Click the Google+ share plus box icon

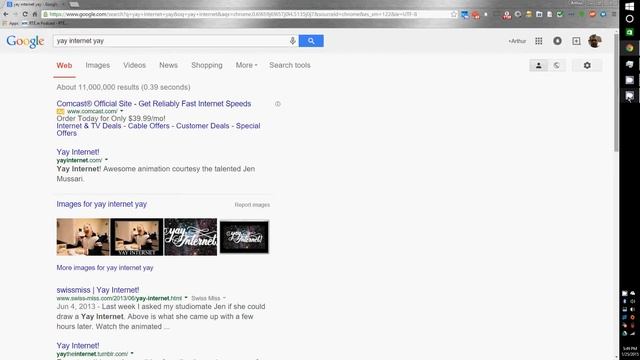coord(576,41)
